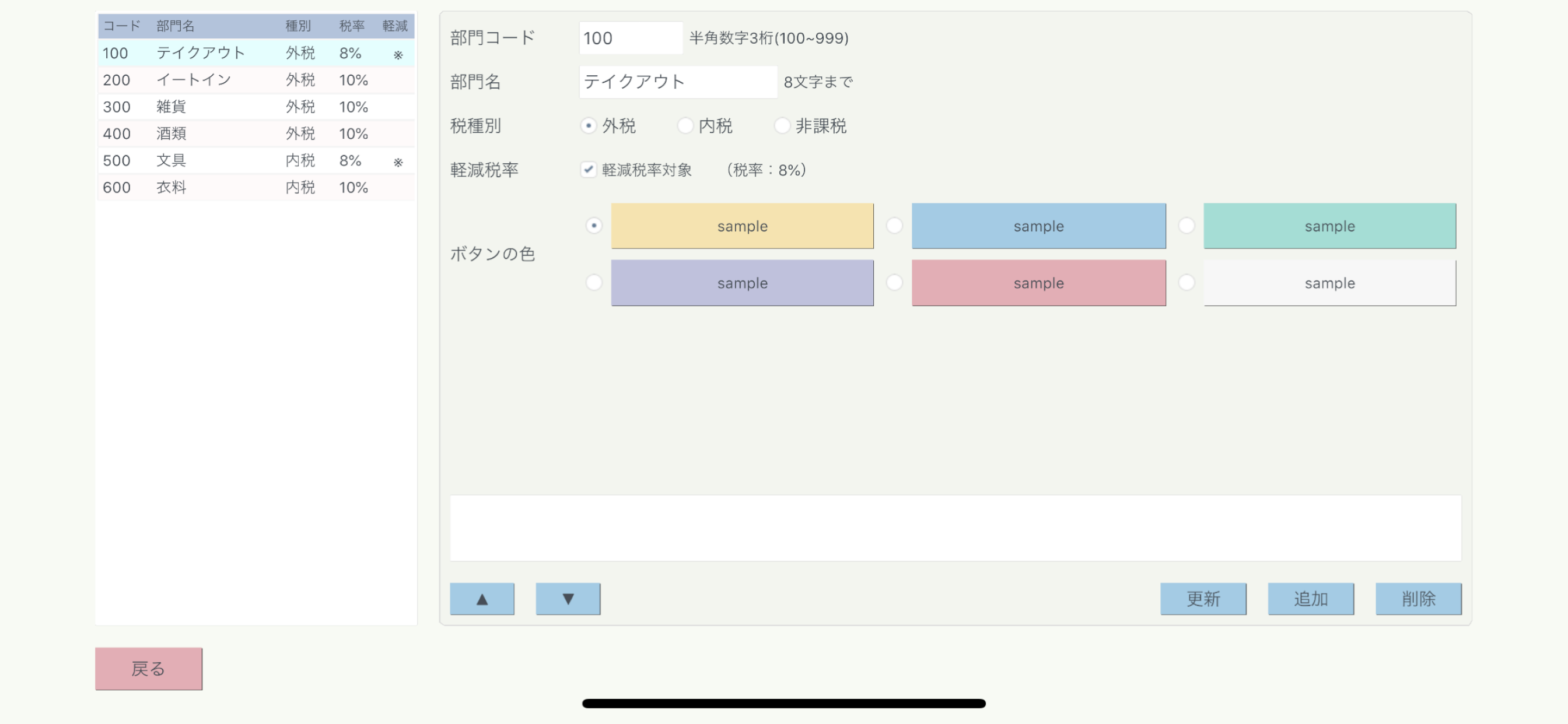Click the large blank message area
This screenshot has height=724, width=1568.
[955, 528]
